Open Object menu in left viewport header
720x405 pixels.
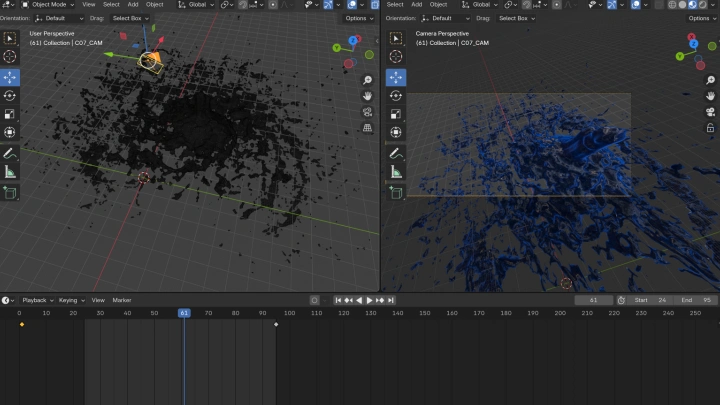point(155,5)
